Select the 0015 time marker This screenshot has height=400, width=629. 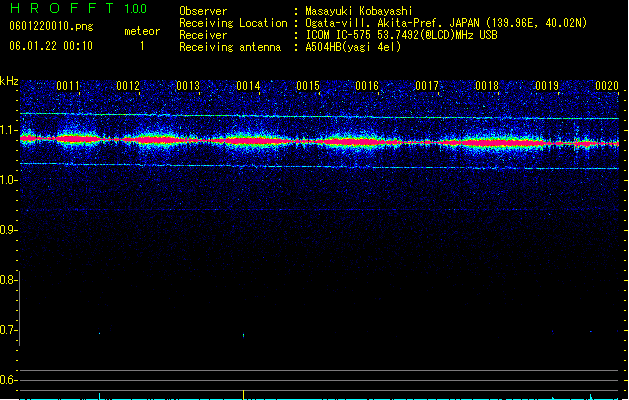pos(308,86)
